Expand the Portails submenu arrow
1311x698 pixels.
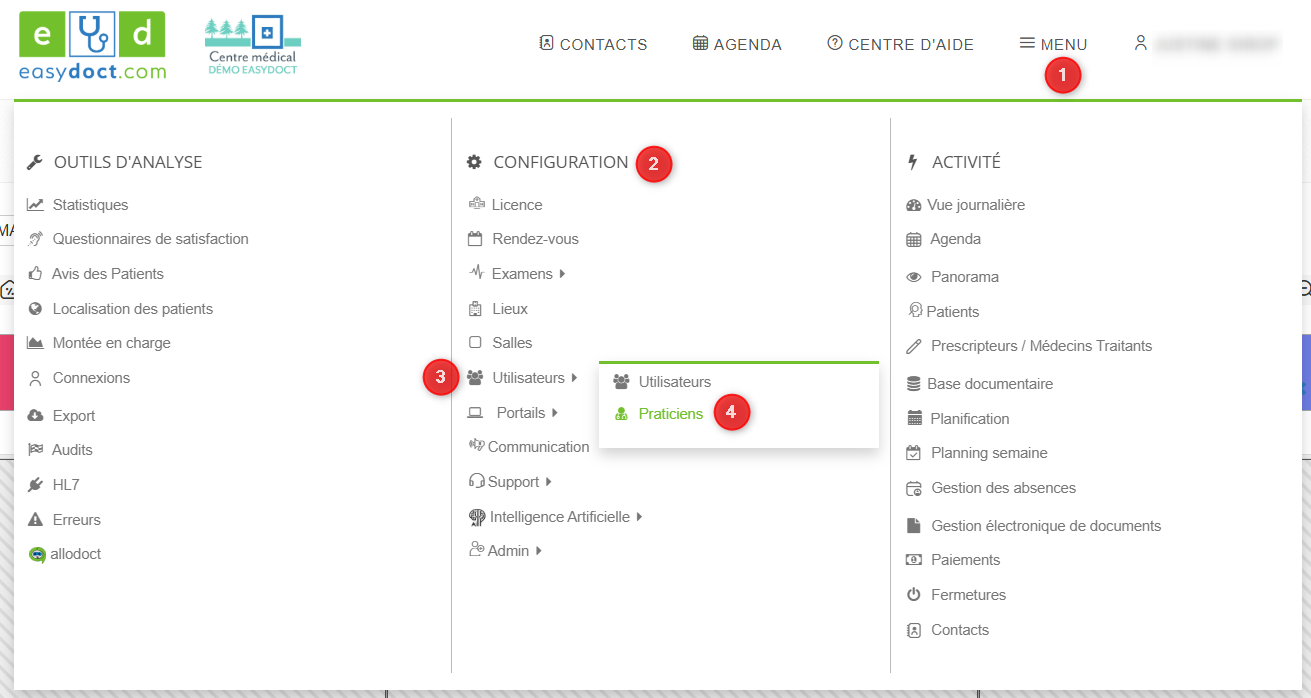(554, 413)
